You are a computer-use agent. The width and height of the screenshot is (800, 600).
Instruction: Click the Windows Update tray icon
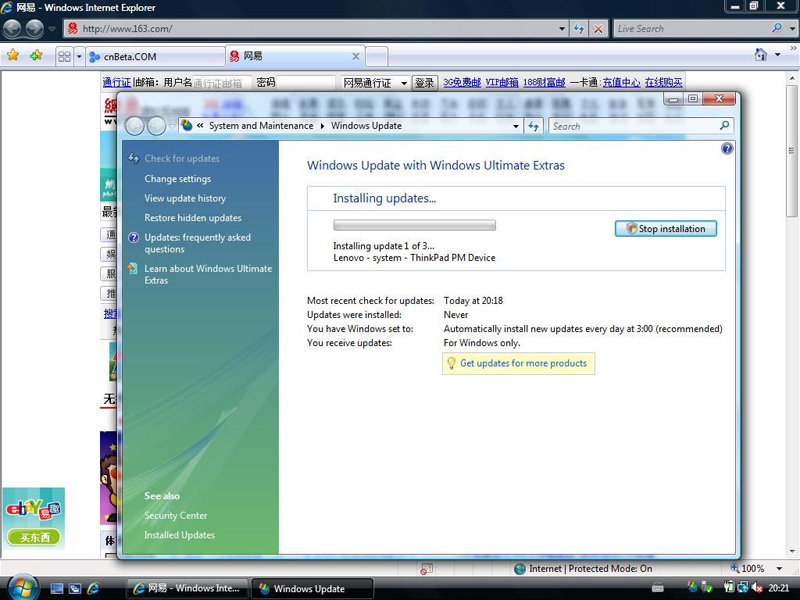692,588
